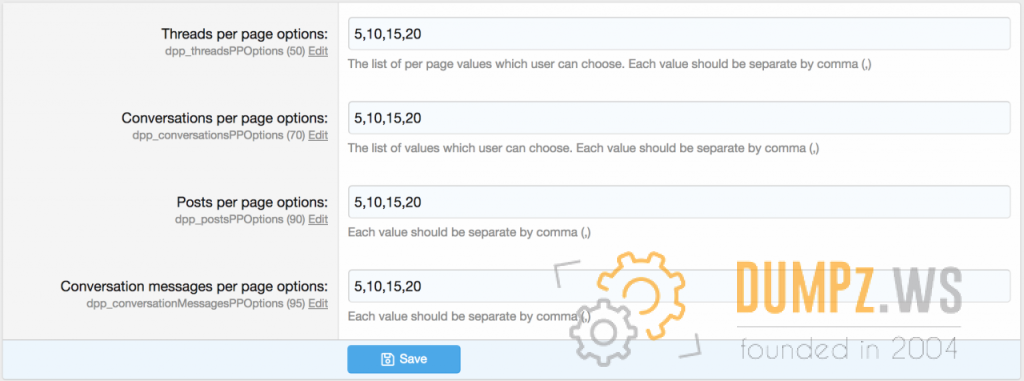
Task: Click the 'Conversation messages per page options:' label
Action: coord(194,286)
